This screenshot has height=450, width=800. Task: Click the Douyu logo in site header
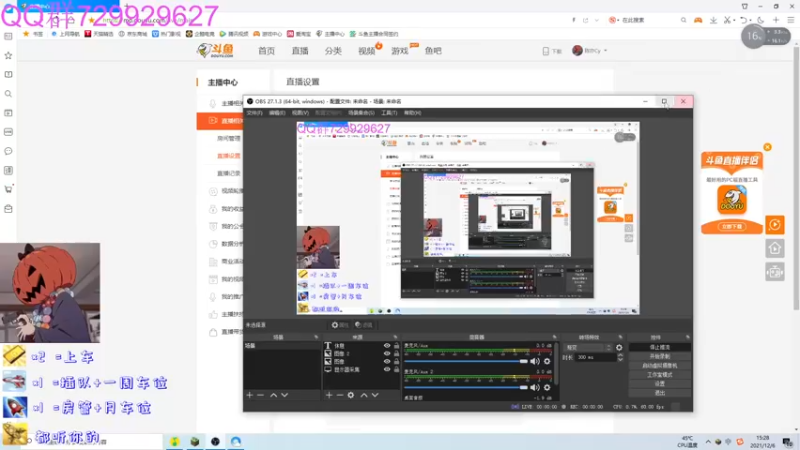pyautogui.click(x=216, y=51)
